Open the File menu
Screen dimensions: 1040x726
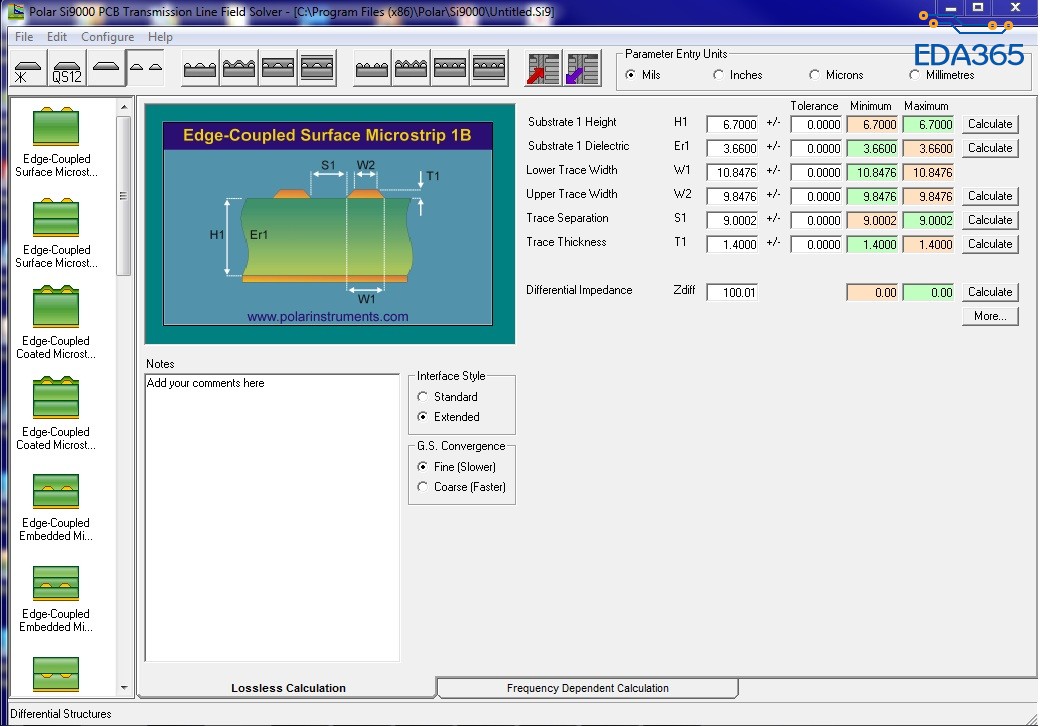[x=24, y=37]
